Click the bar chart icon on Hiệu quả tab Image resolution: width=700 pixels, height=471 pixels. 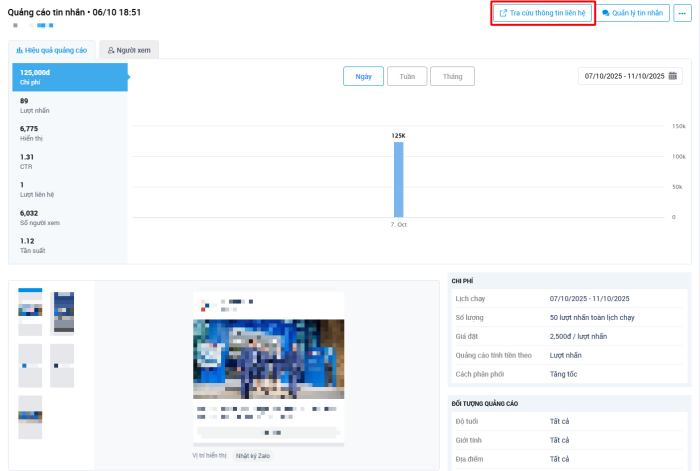point(20,49)
